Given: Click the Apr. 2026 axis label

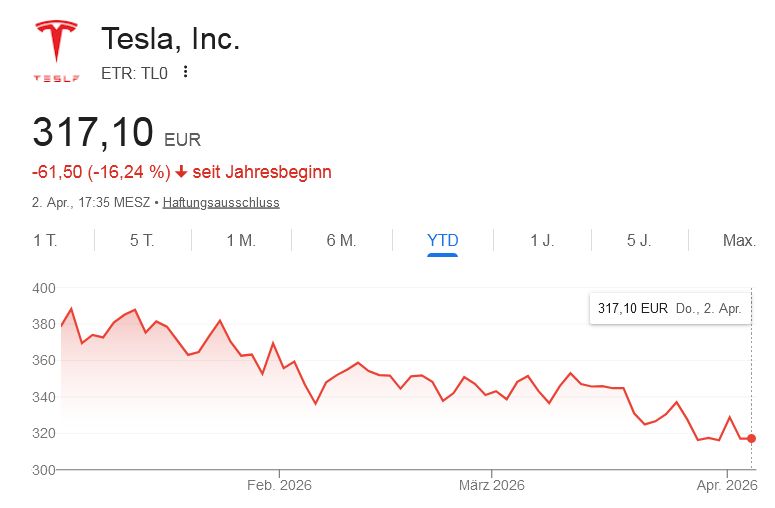Looking at the screenshot, I should coord(726,486).
